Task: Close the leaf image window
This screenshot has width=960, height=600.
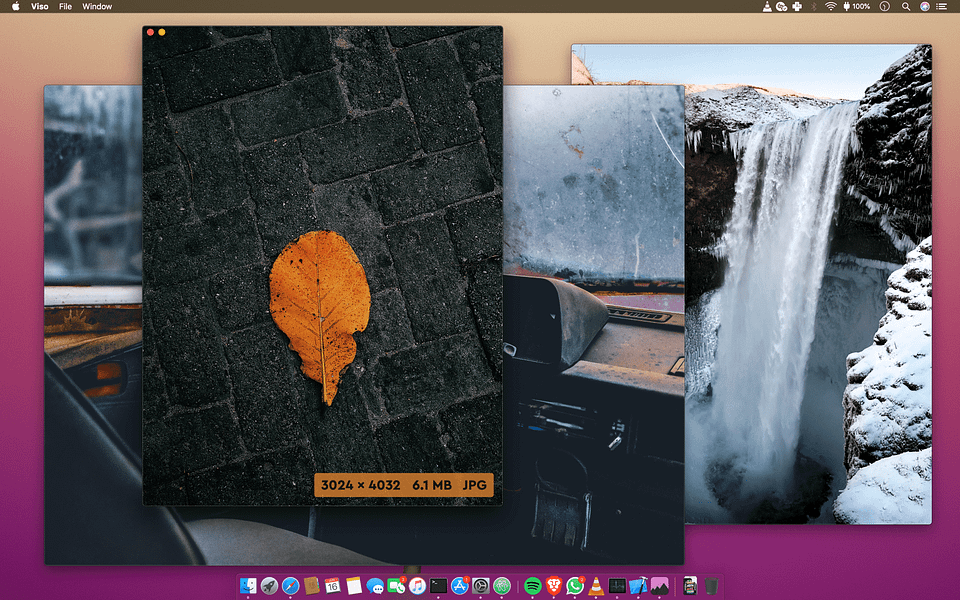Action: click(x=151, y=32)
